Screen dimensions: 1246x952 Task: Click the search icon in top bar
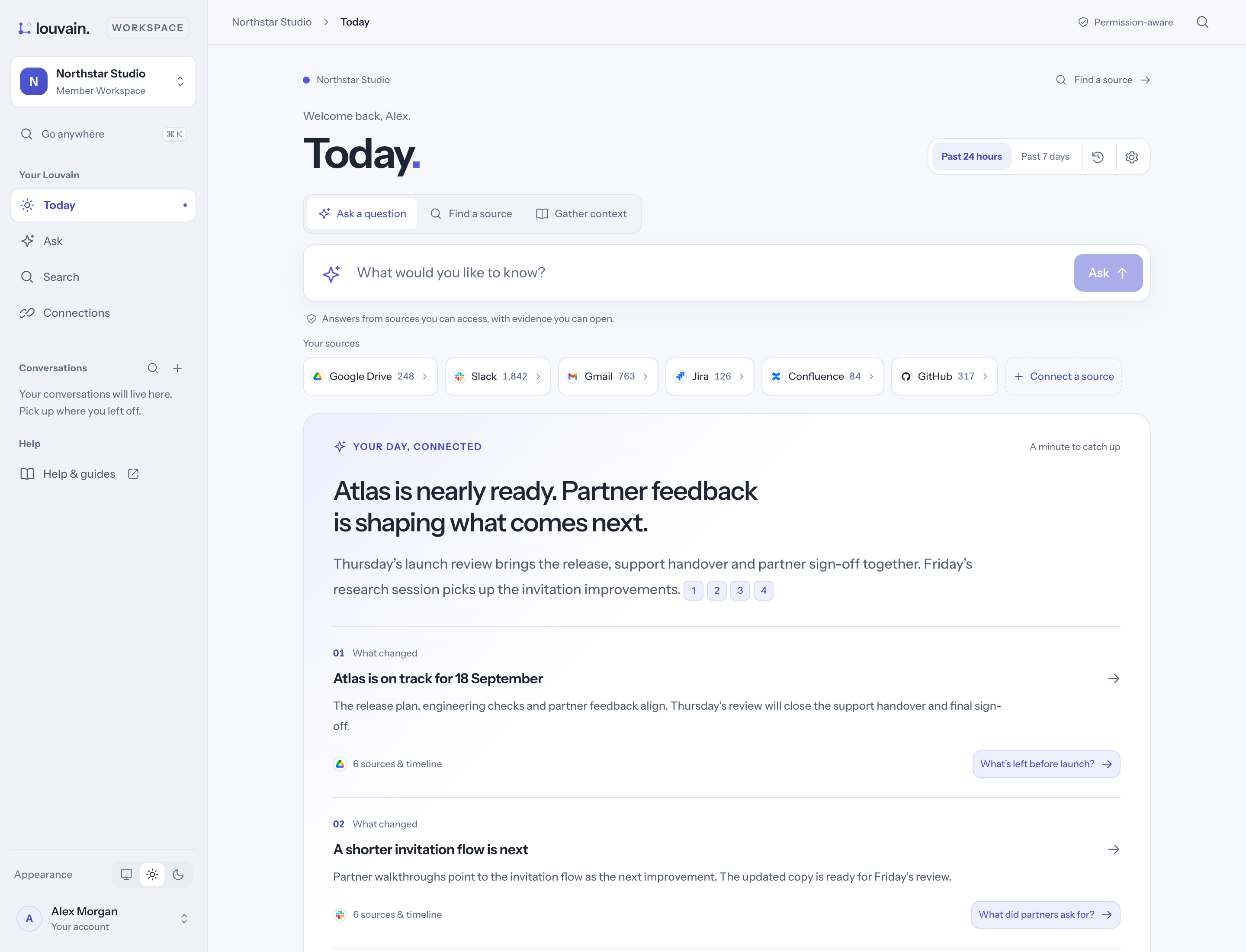coord(1202,22)
